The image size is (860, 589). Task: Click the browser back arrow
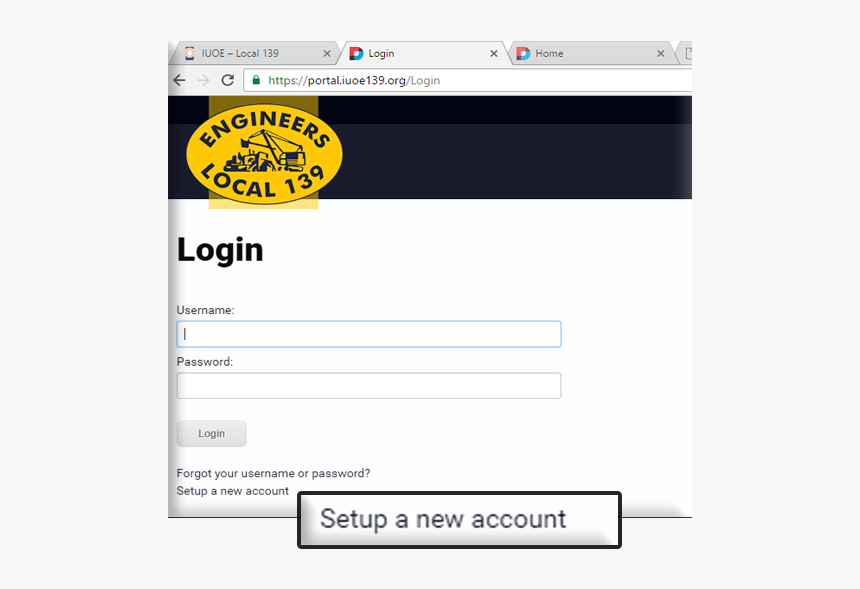pyautogui.click(x=179, y=81)
